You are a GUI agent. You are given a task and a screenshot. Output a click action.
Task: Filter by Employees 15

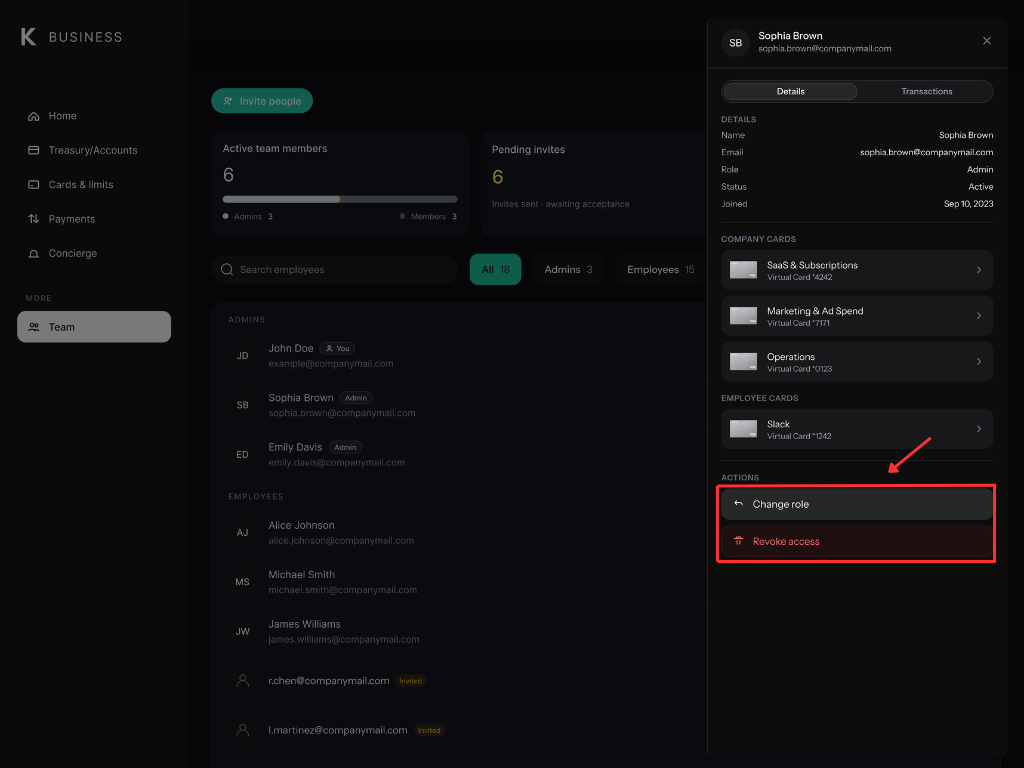(660, 270)
